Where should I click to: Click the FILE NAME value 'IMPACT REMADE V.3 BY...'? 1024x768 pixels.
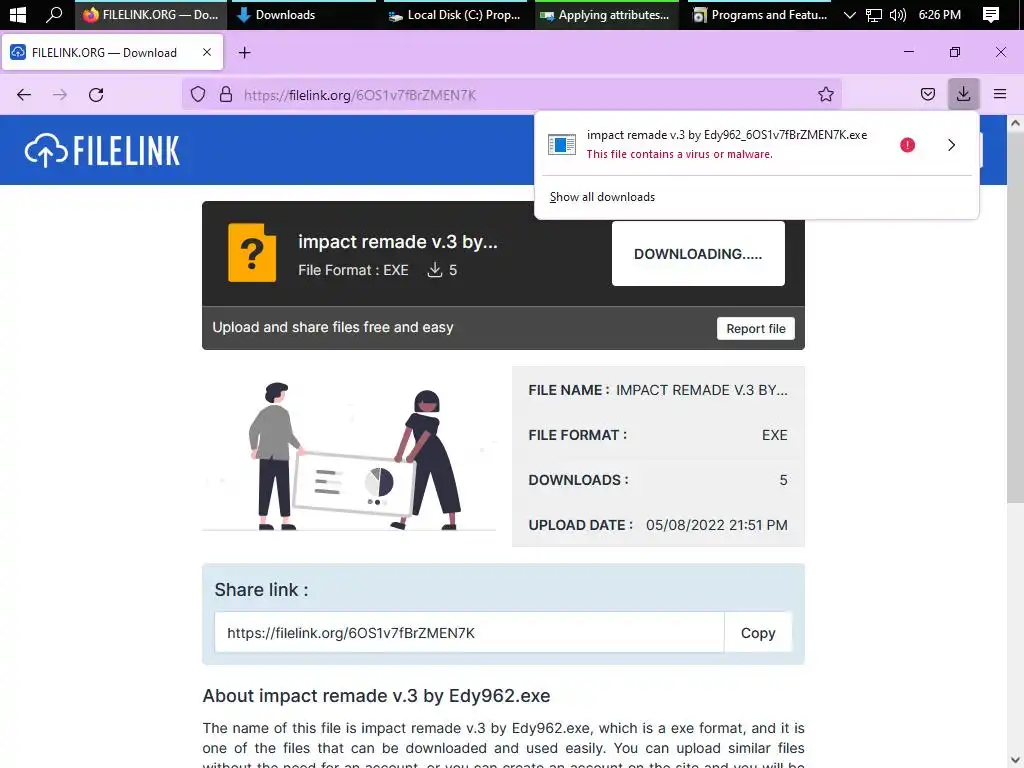(x=701, y=390)
